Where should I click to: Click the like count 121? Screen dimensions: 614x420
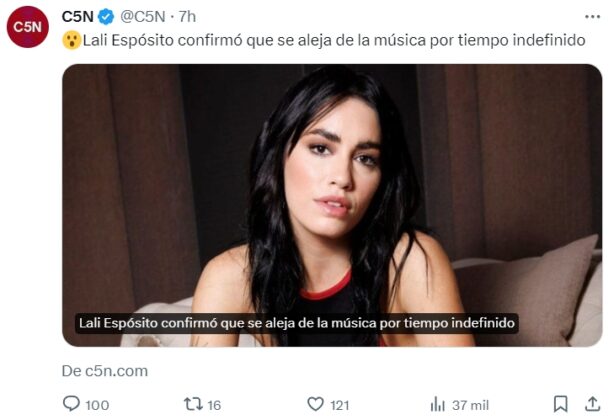(x=340, y=405)
